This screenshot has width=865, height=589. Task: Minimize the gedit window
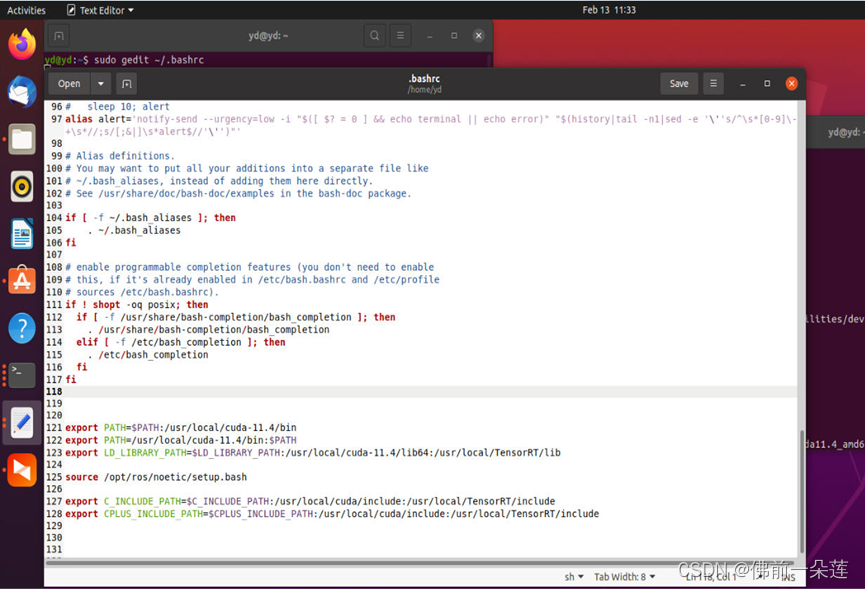[x=743, y=84]
